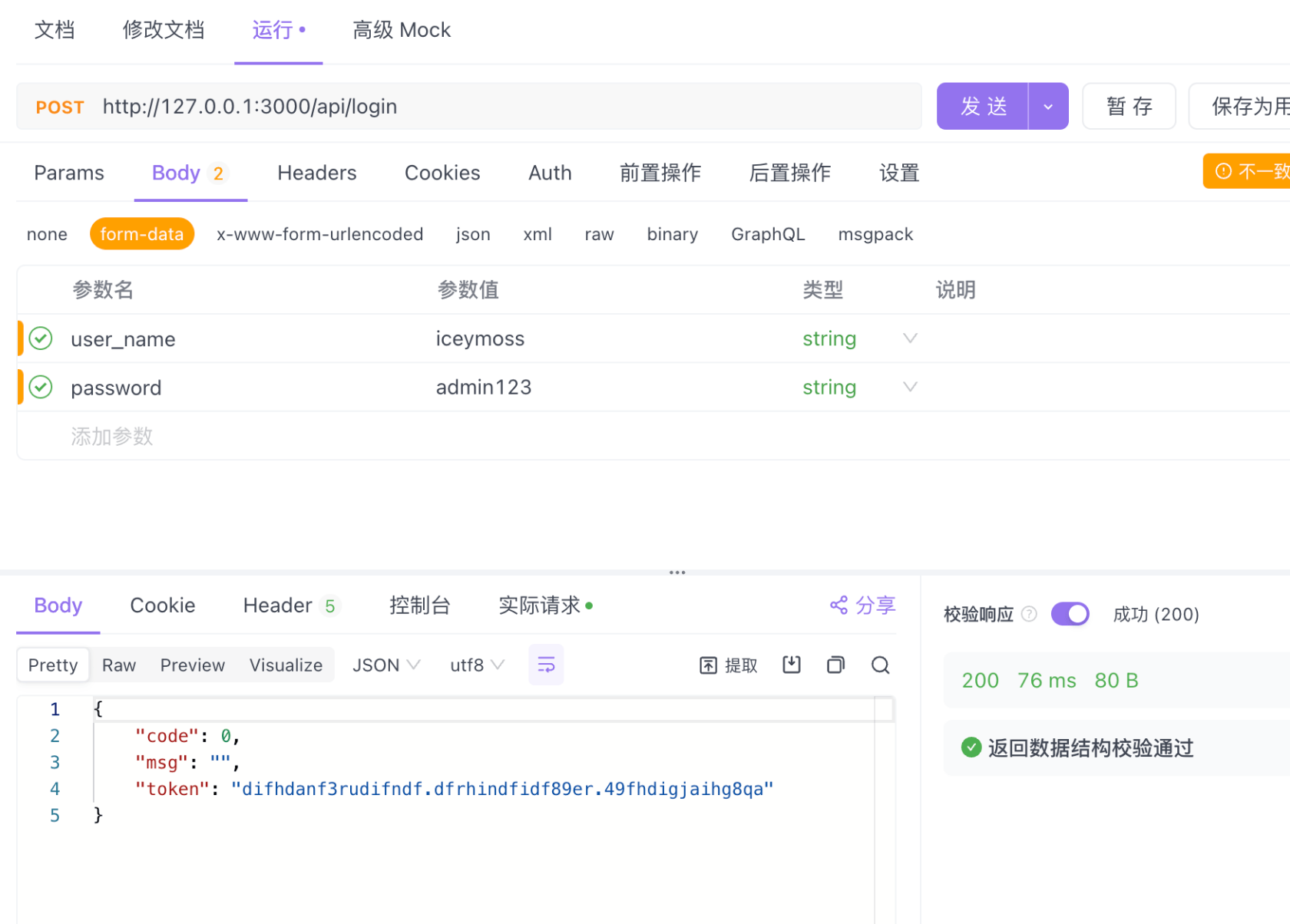Switch to the 运行 tab

pyautogui.click(x=278, y=30)
